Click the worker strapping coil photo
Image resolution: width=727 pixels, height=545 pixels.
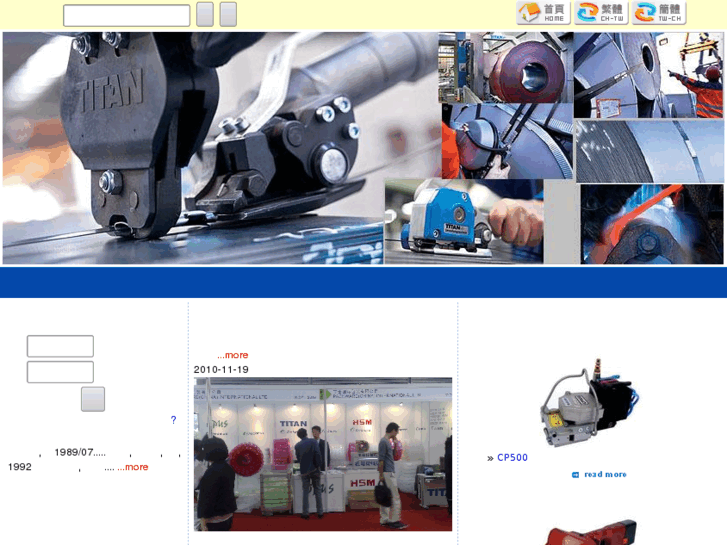coord(507,141)
